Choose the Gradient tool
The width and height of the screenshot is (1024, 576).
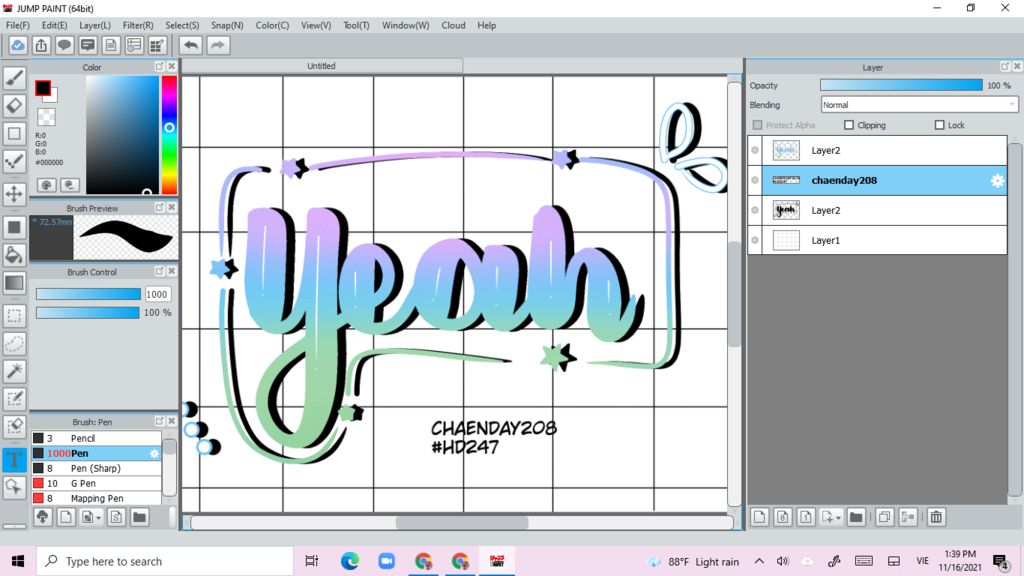click(14, 283)
